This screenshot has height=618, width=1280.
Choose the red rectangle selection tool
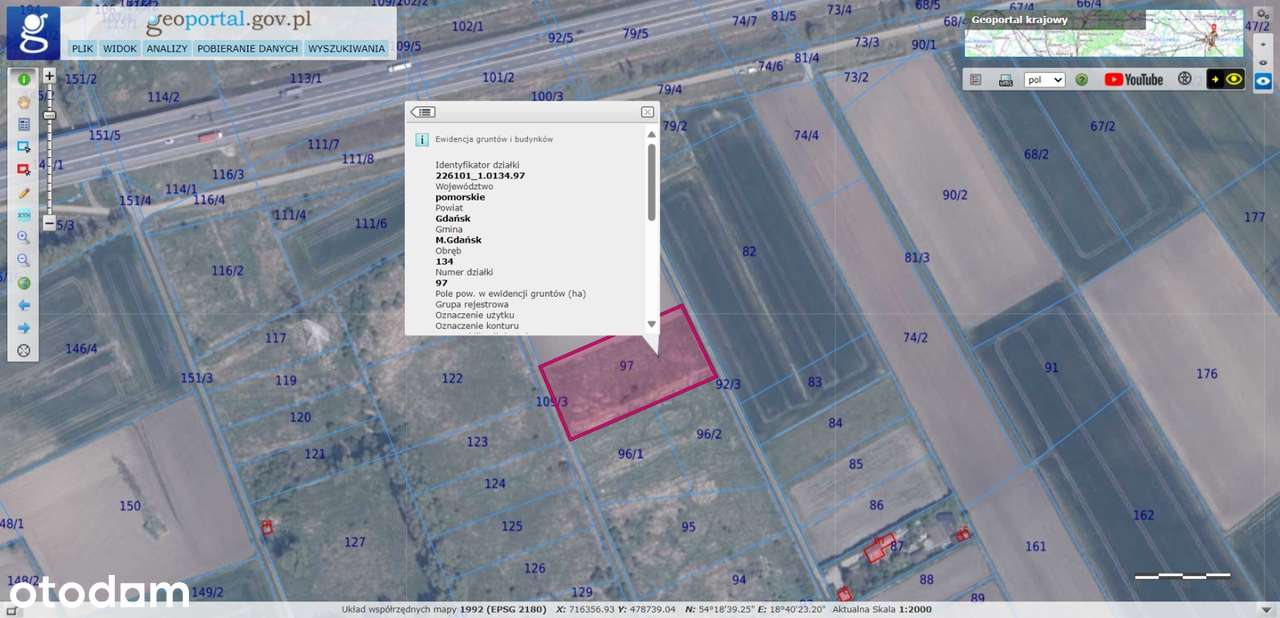24,169
